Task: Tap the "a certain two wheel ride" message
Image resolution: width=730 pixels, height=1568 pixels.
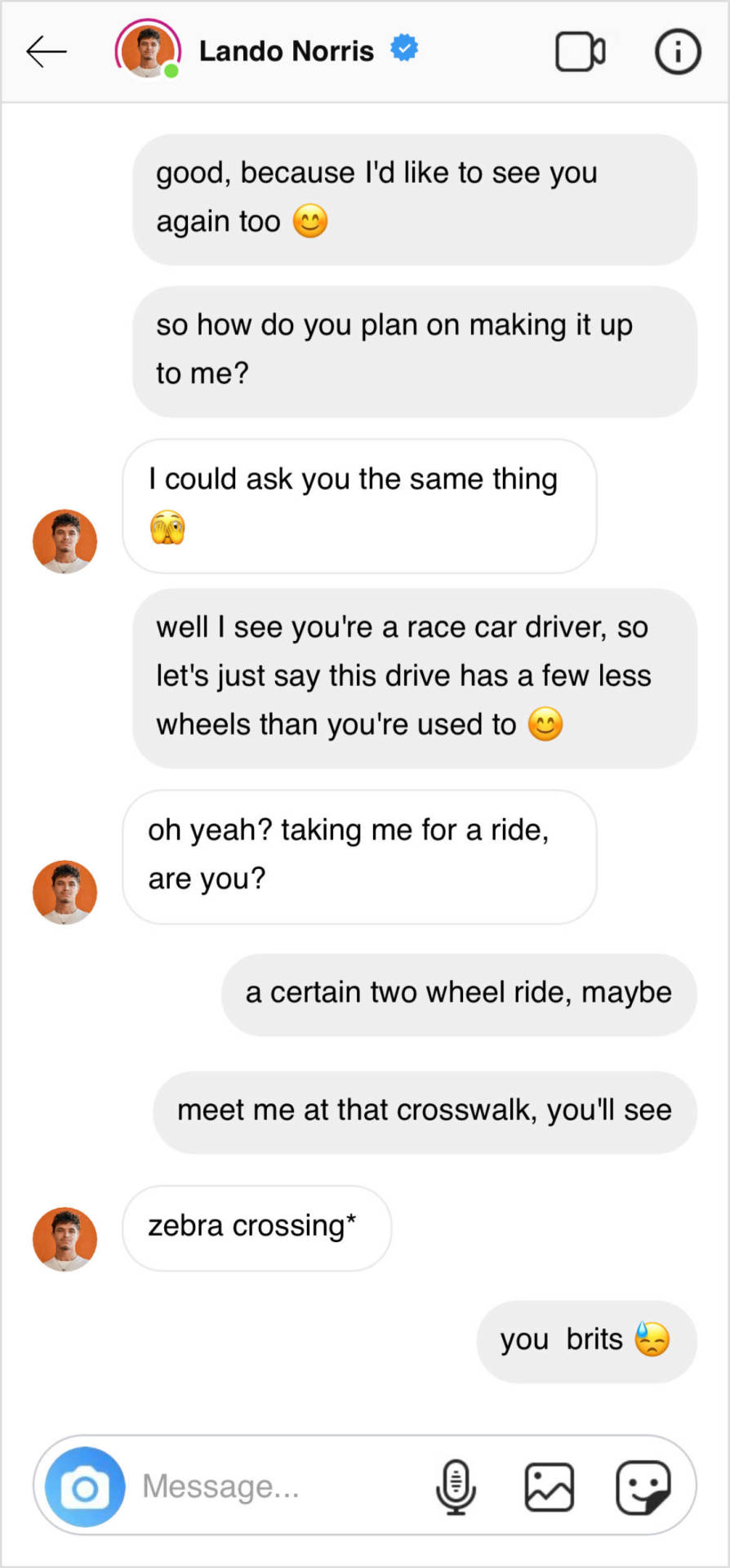Action: point(459,994)
